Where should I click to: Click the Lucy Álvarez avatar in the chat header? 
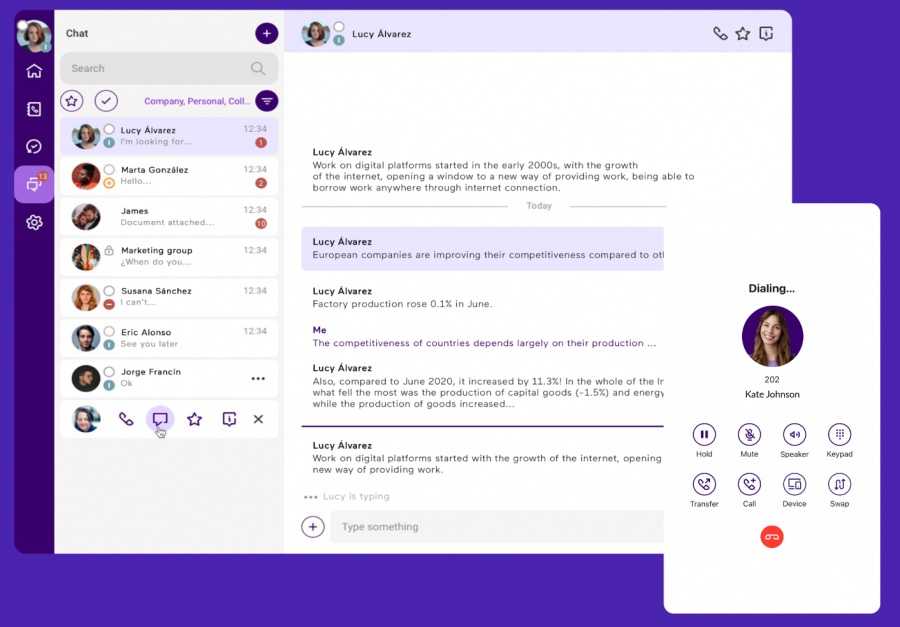coord(316,34)
